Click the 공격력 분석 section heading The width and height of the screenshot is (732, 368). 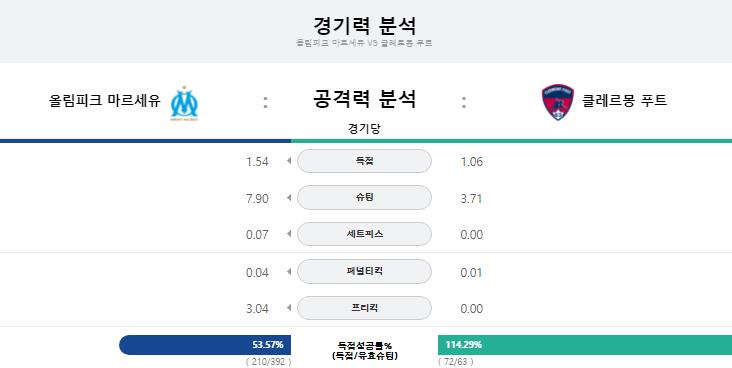tap(364, 99)
